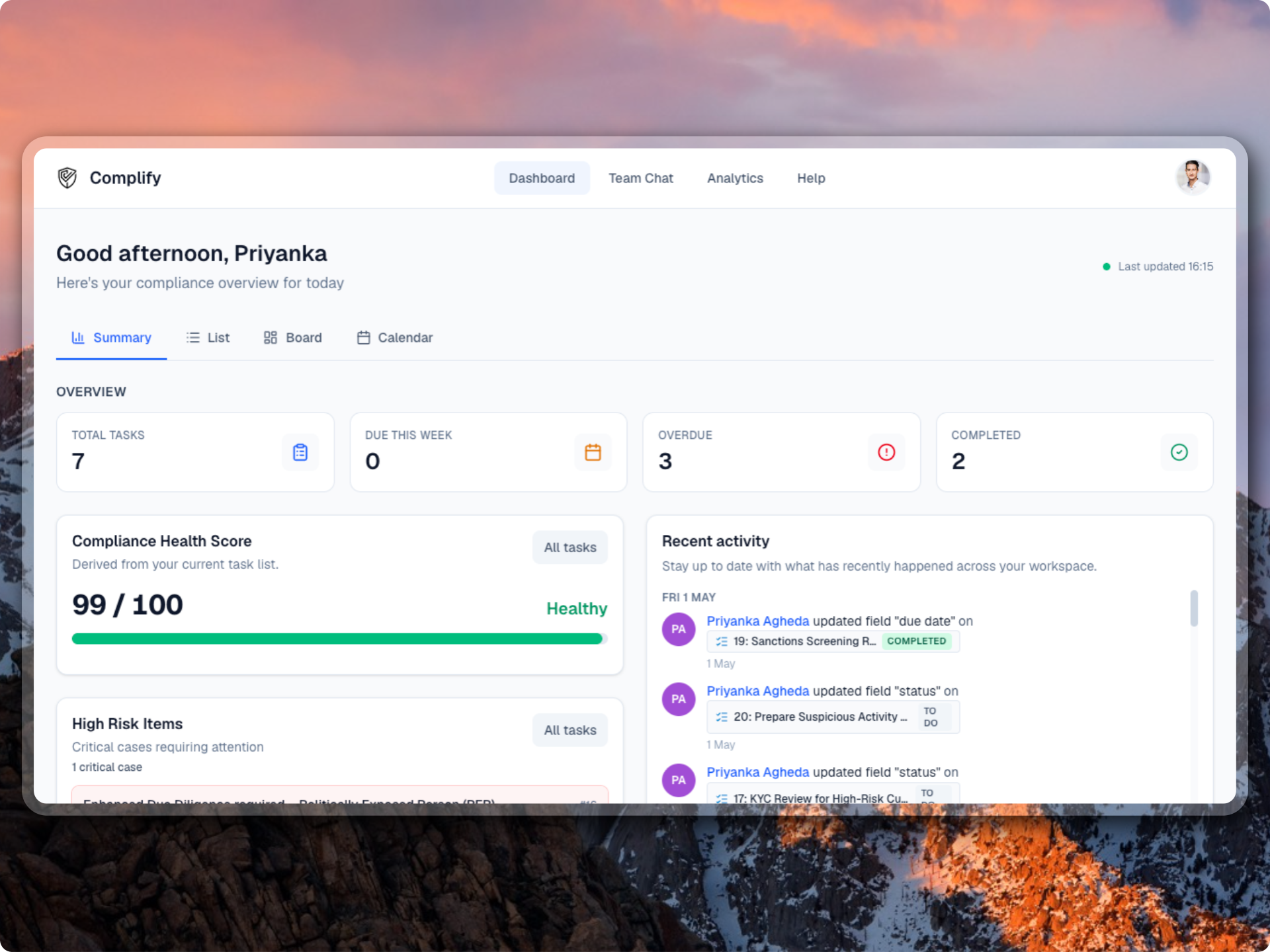Click the FRI 1 MAY date heading
Image resolution: width=1270 pixels, height=952 pixels.
coord(689,597)
